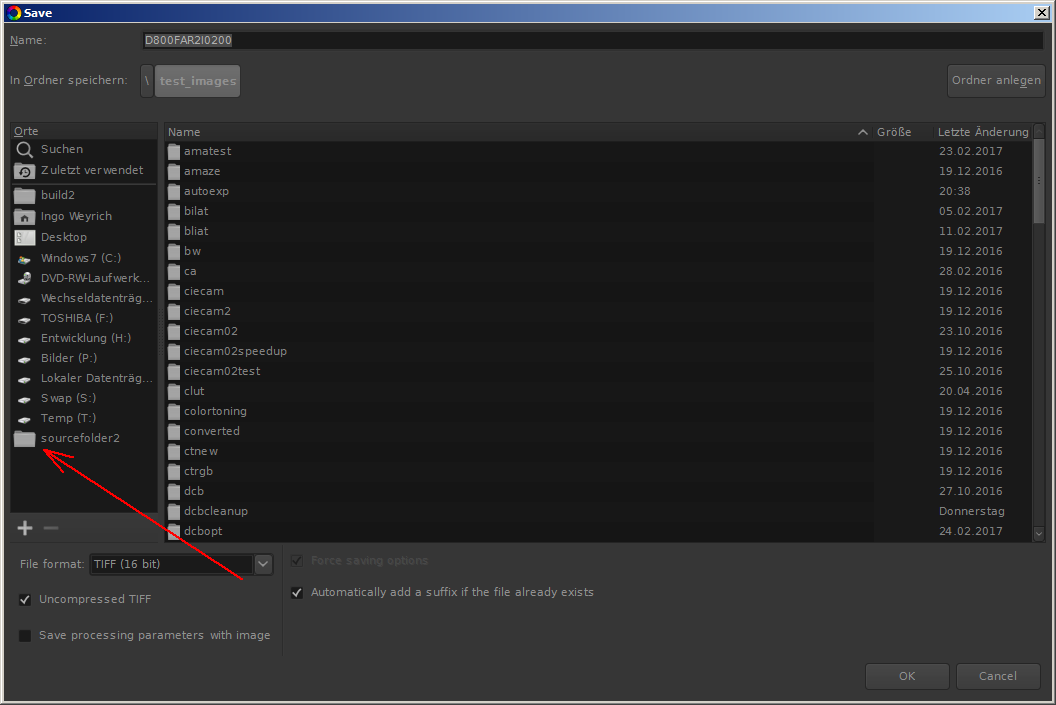
Task: Sort by Letzte Änderung column header
Action: 982,132
